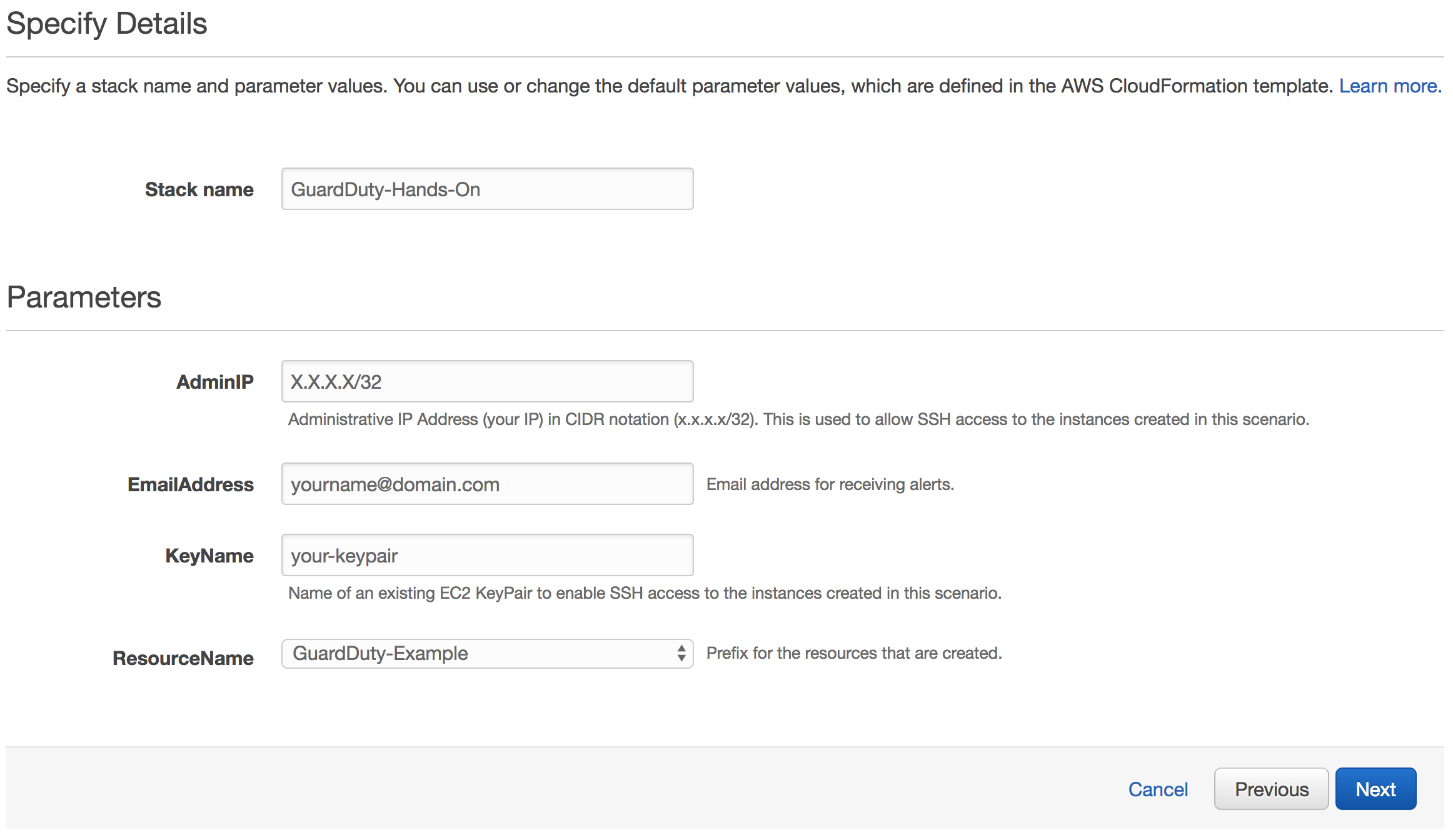Open the ResourceName dropdown
1453x840 pixels.
click(x=487, y=654)
